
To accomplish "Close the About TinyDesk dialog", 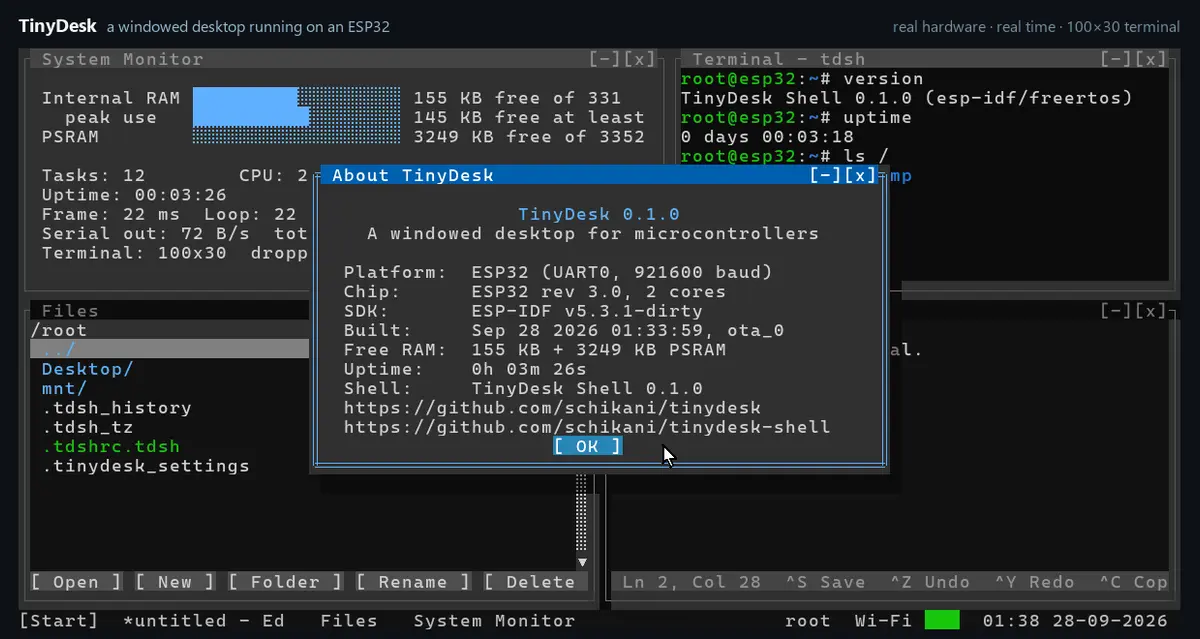I will (x=860, y=175).
